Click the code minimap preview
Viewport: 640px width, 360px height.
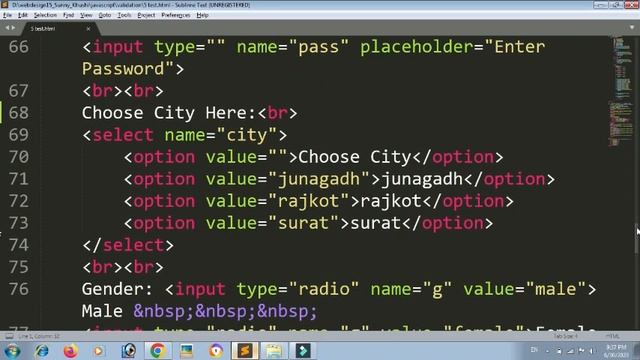coord(620,92)
